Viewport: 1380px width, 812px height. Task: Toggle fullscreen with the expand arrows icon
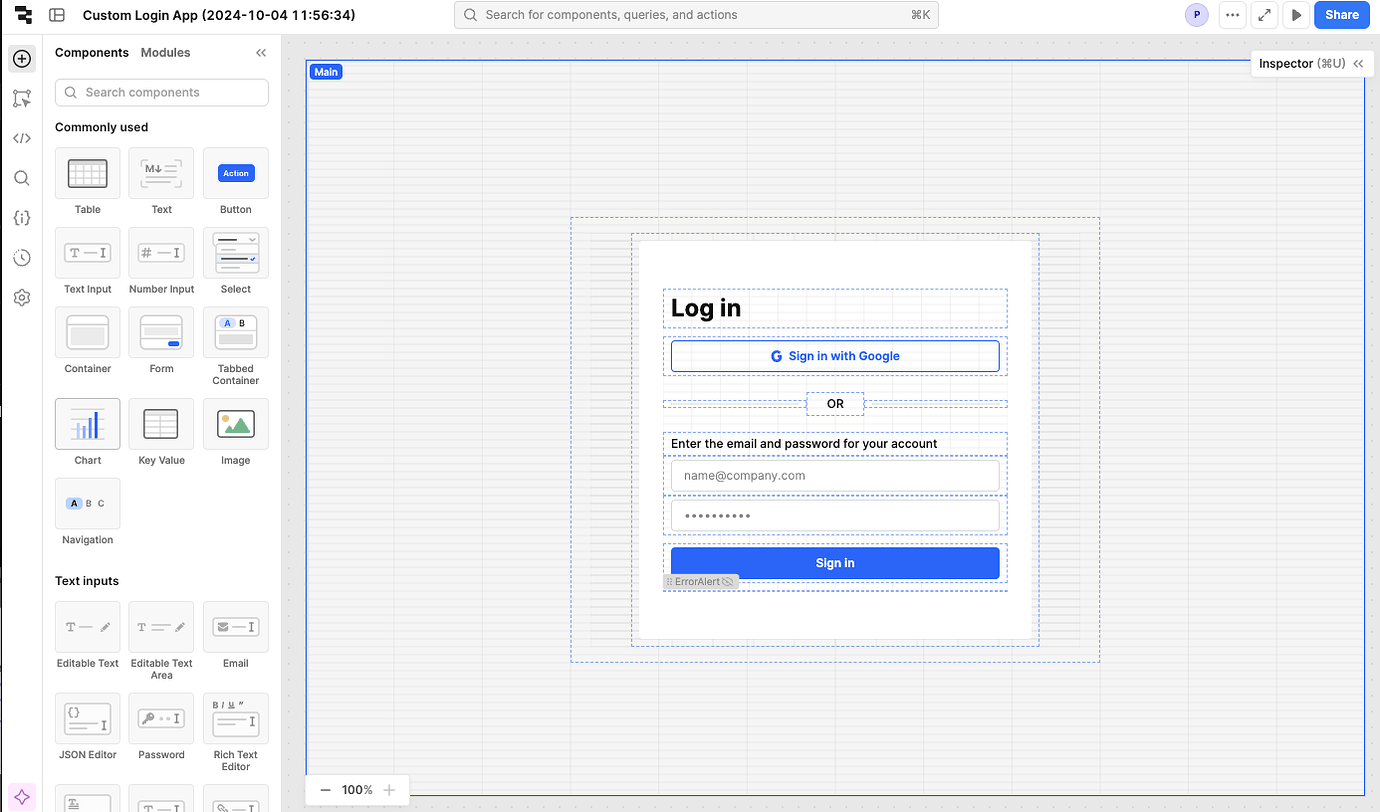[1264, 15]
